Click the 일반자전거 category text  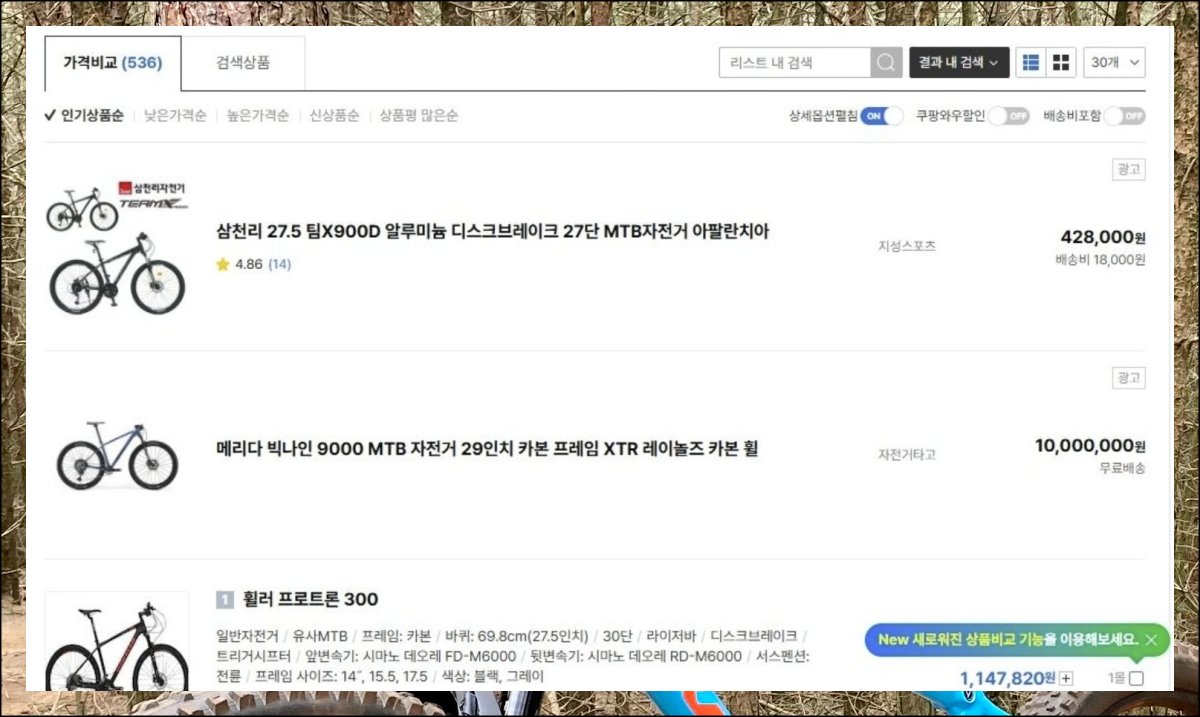click(x=247, y=637)
